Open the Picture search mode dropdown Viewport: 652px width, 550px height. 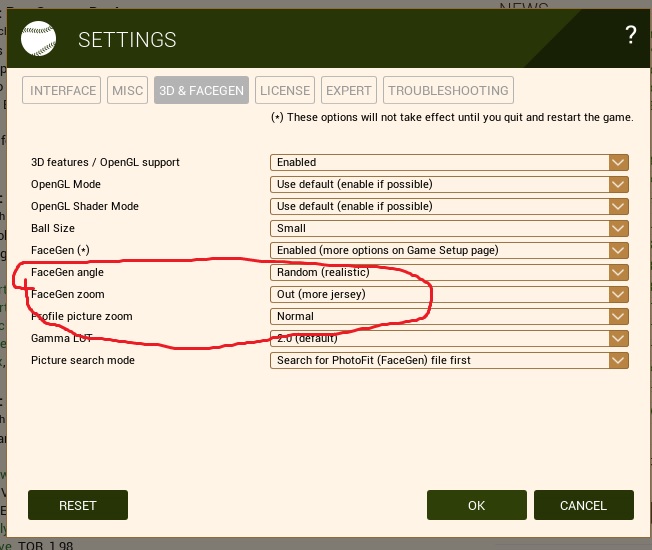[449, 360]
